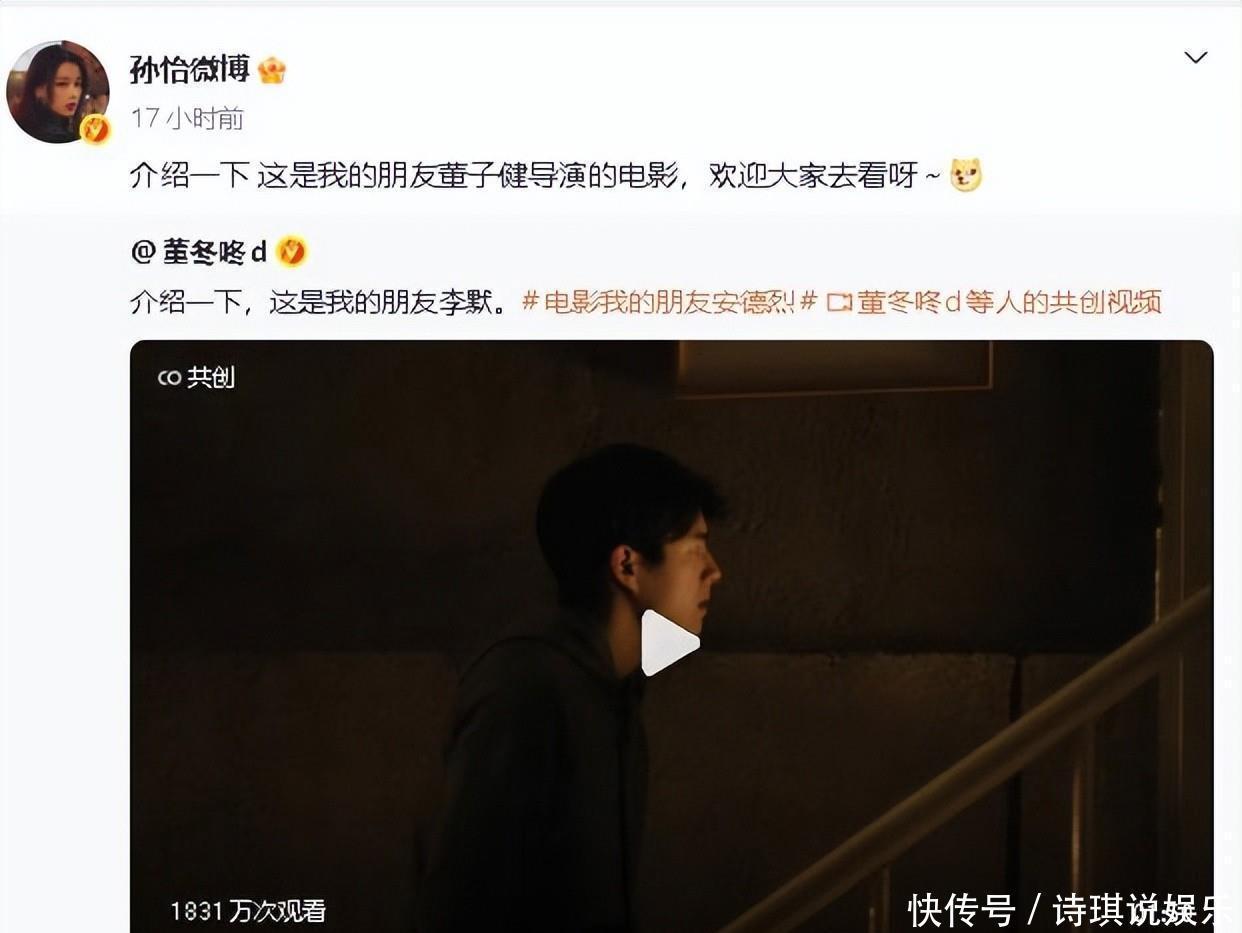Screen dimensions: 1242x933
Task: Click the 17小时前 timestamp
Action: [187, 118]
